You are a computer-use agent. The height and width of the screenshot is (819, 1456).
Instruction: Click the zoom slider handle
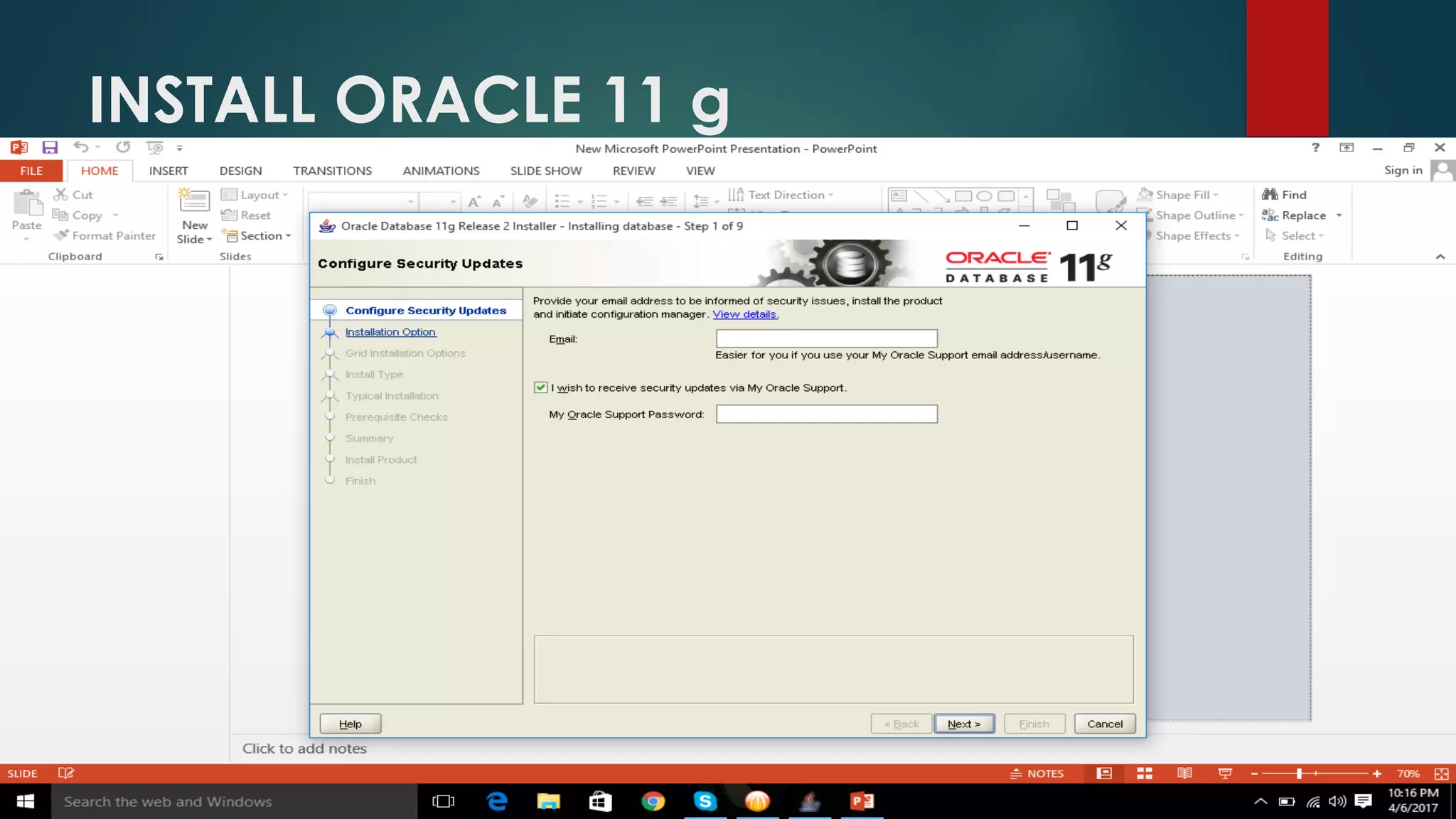(1299, 773)
